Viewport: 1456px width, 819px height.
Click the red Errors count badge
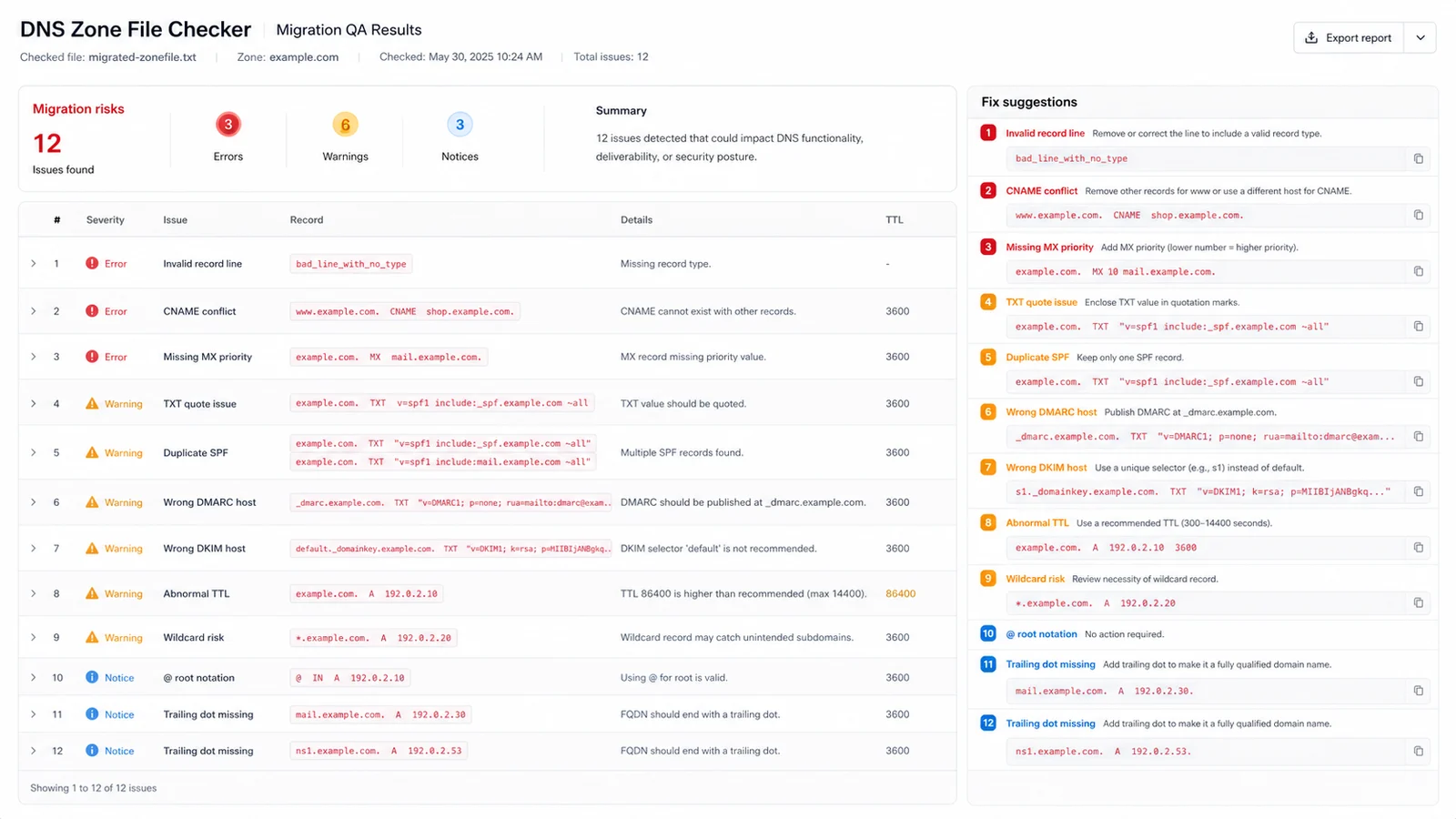click(228, 125)
